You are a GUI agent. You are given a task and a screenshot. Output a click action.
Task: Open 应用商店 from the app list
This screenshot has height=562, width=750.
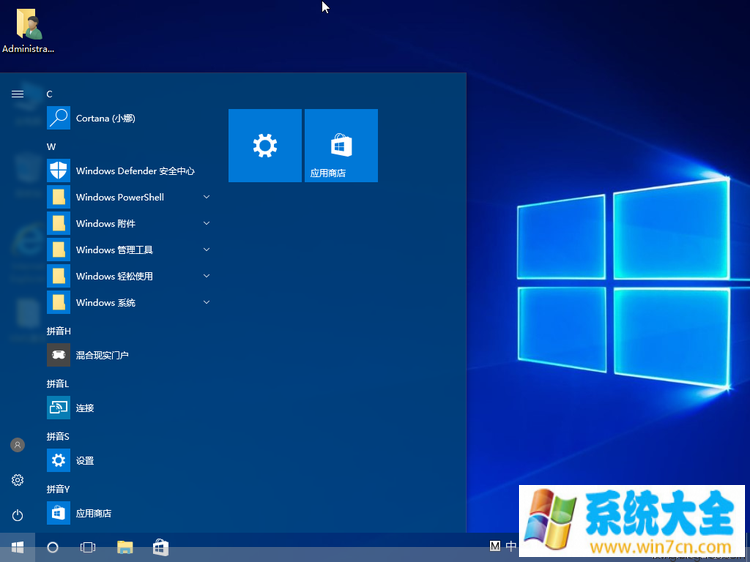[129, 513]
